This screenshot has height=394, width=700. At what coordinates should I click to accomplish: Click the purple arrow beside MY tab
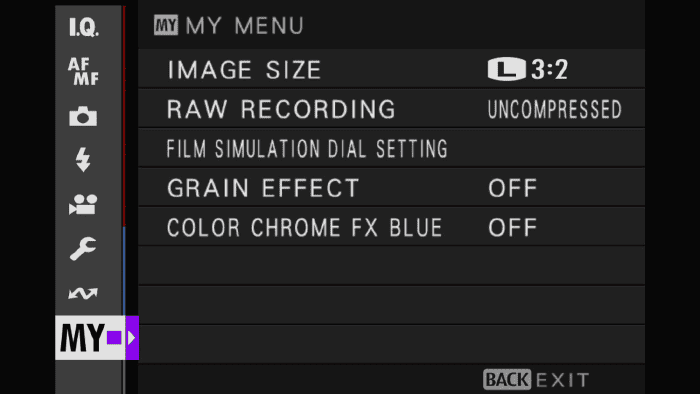tap(132, 338)
